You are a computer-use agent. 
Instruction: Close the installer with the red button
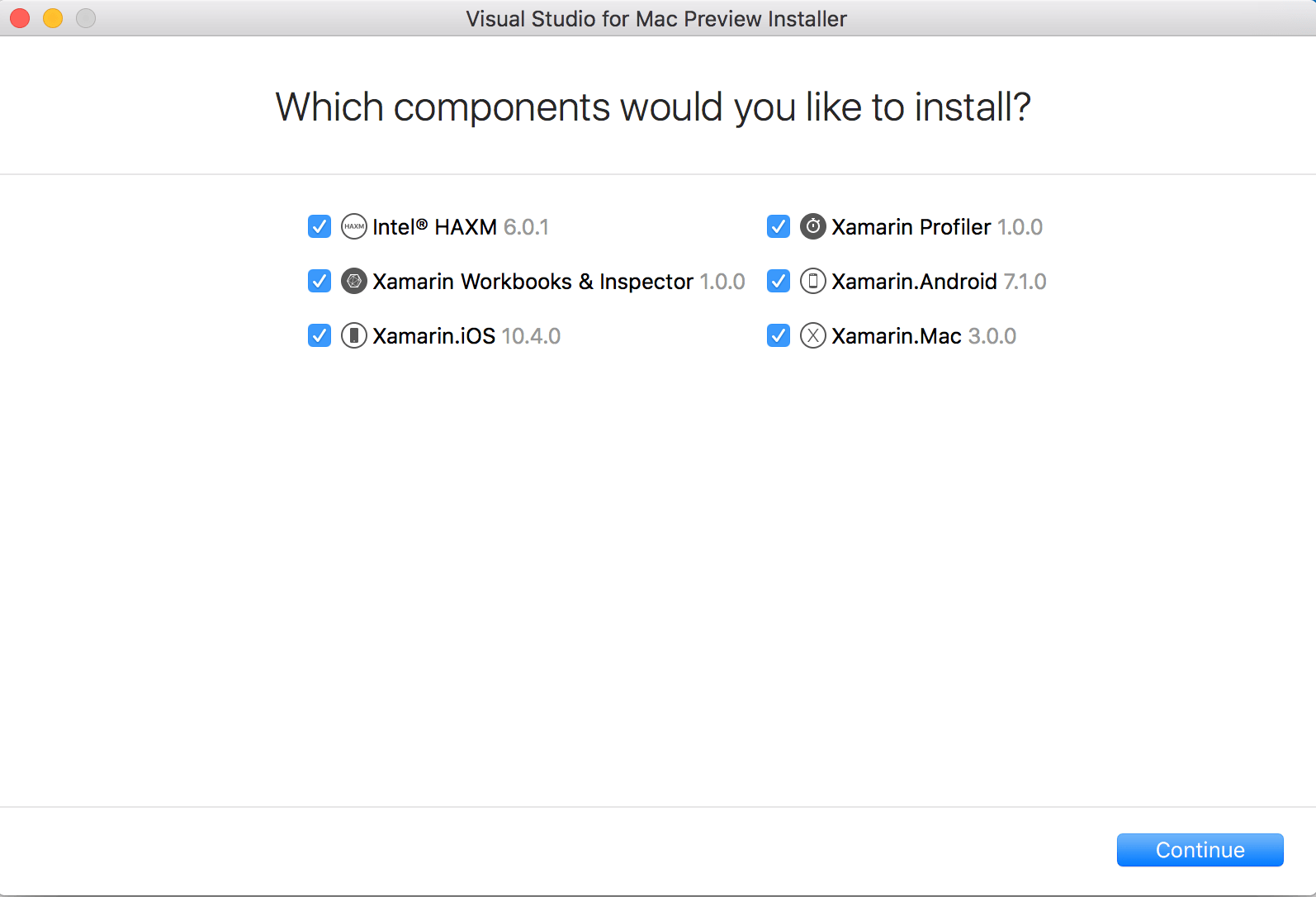pos(20,18)
